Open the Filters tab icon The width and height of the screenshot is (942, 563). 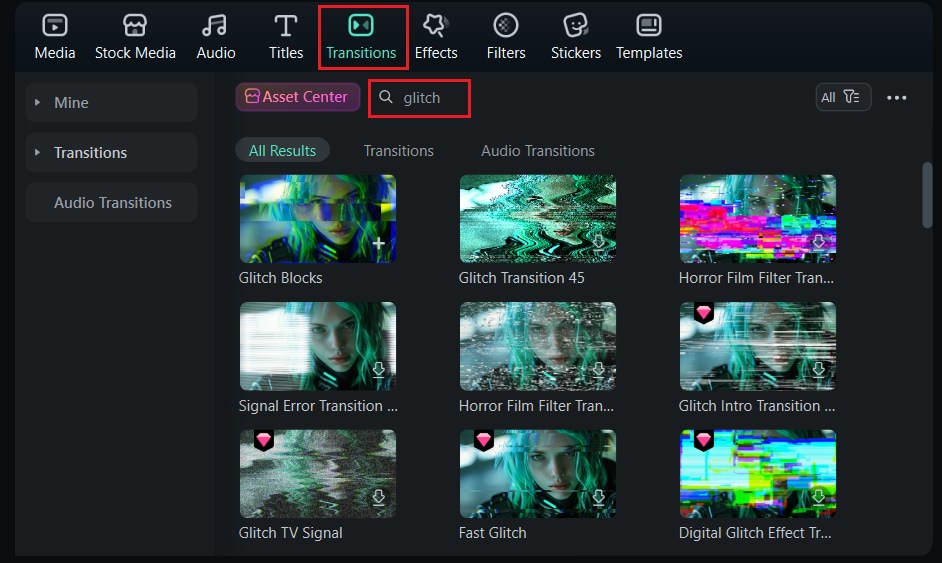506,25
